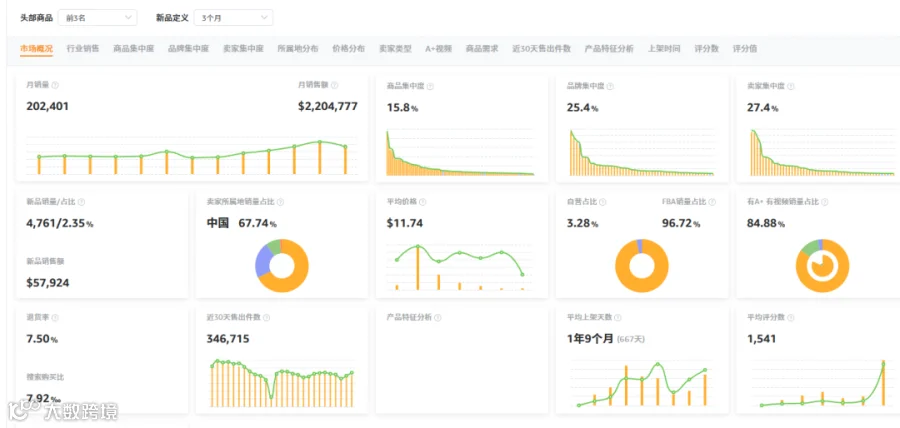Image resolution: width=900 pixels, height=428 pixels.
Task: Click help icon beside 近30天售出件数 card
Action: tap(266, 317)
